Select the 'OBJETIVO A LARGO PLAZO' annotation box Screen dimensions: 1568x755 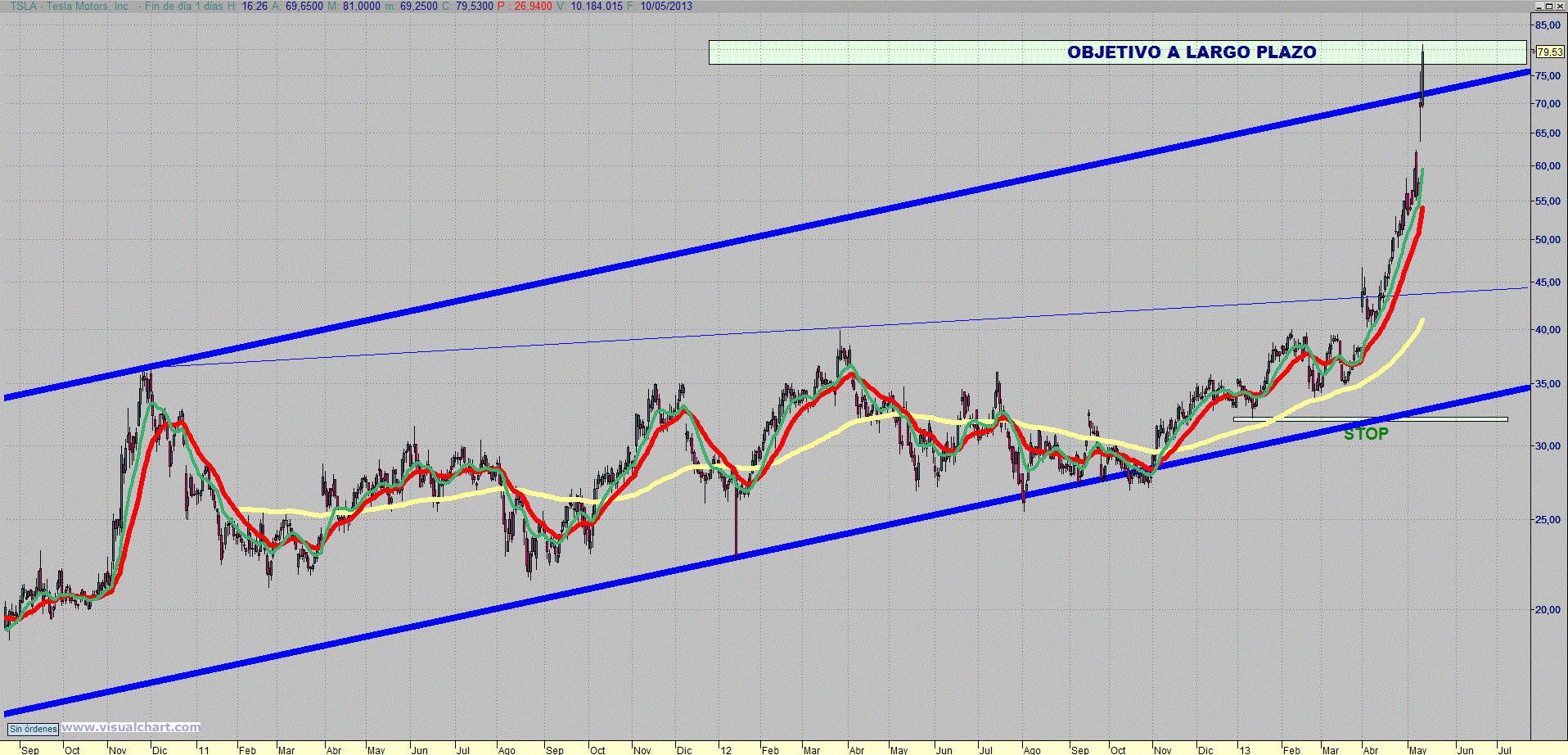1117,52
